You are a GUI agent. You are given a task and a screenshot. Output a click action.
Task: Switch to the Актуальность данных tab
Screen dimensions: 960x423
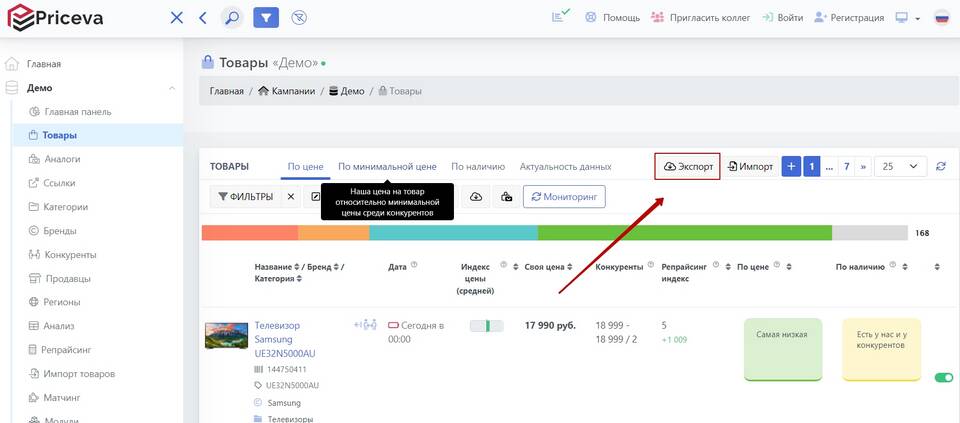pos(565,167)
